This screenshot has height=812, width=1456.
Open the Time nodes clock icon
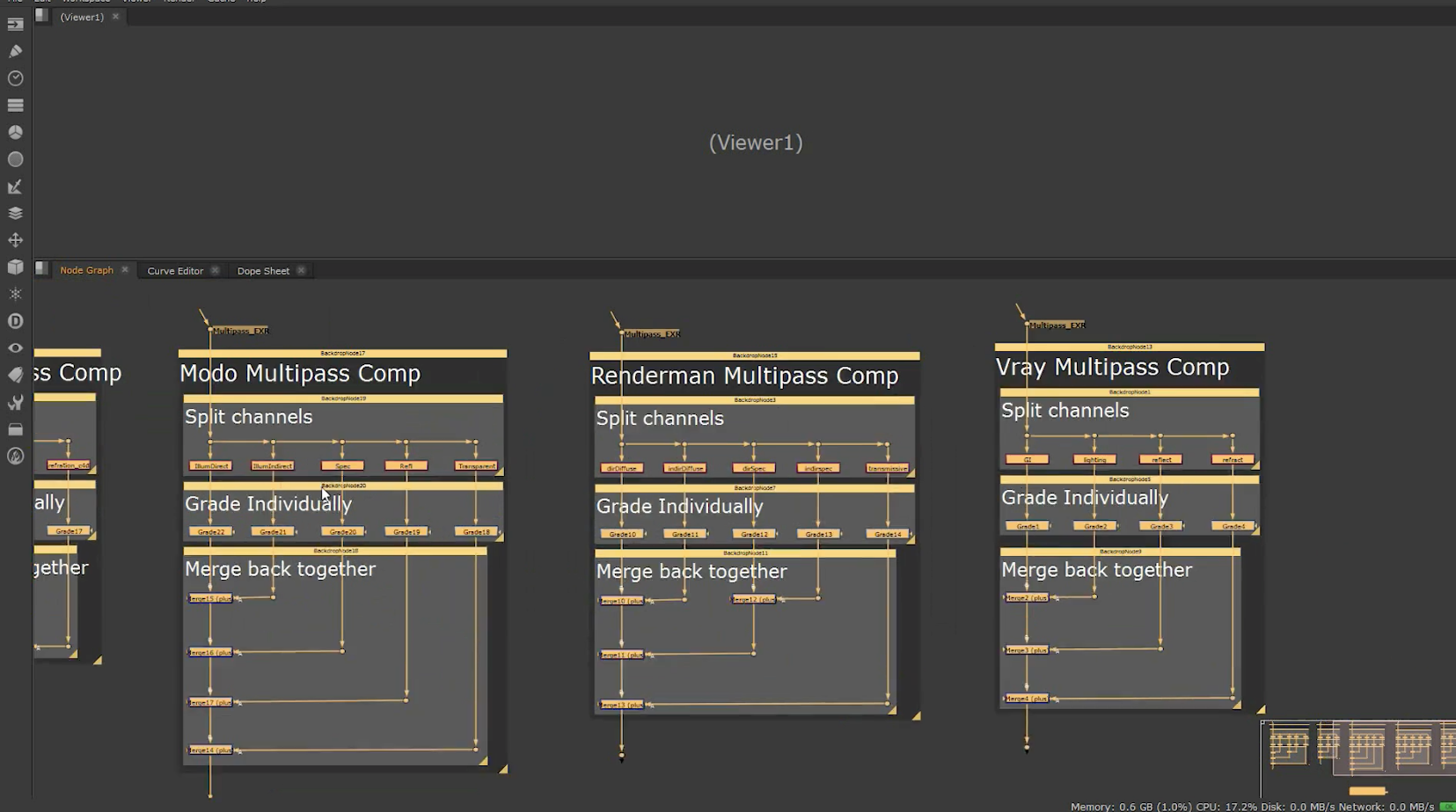point(15,78)
